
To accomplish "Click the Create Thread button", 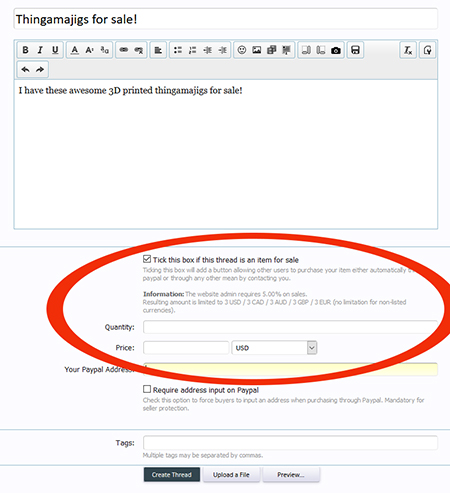I will point(172,475).
